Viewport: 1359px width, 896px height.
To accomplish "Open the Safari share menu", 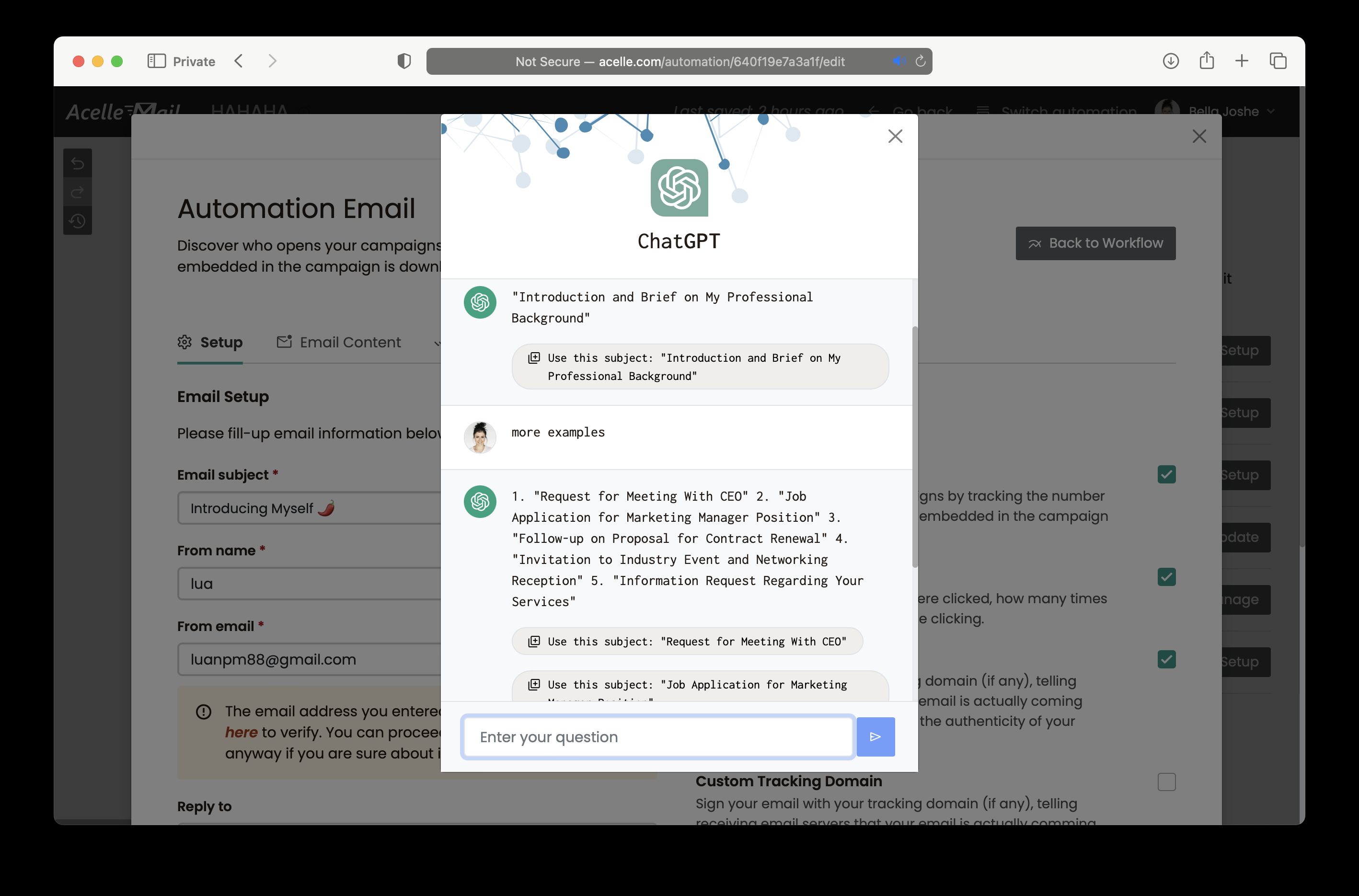I will 1207,60.
